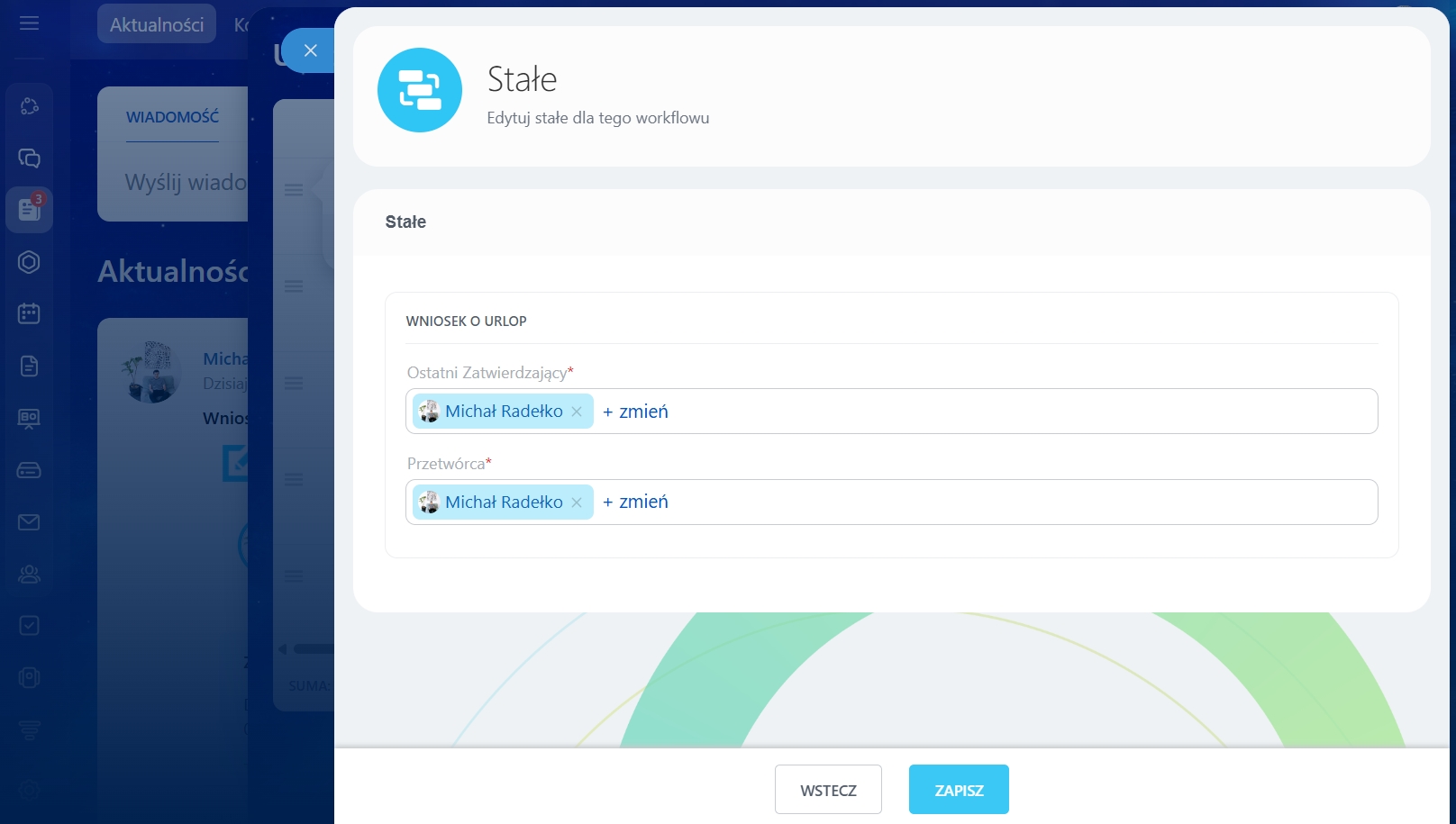
Task: Open the documents sidebar icon
Action: [29, 366]
